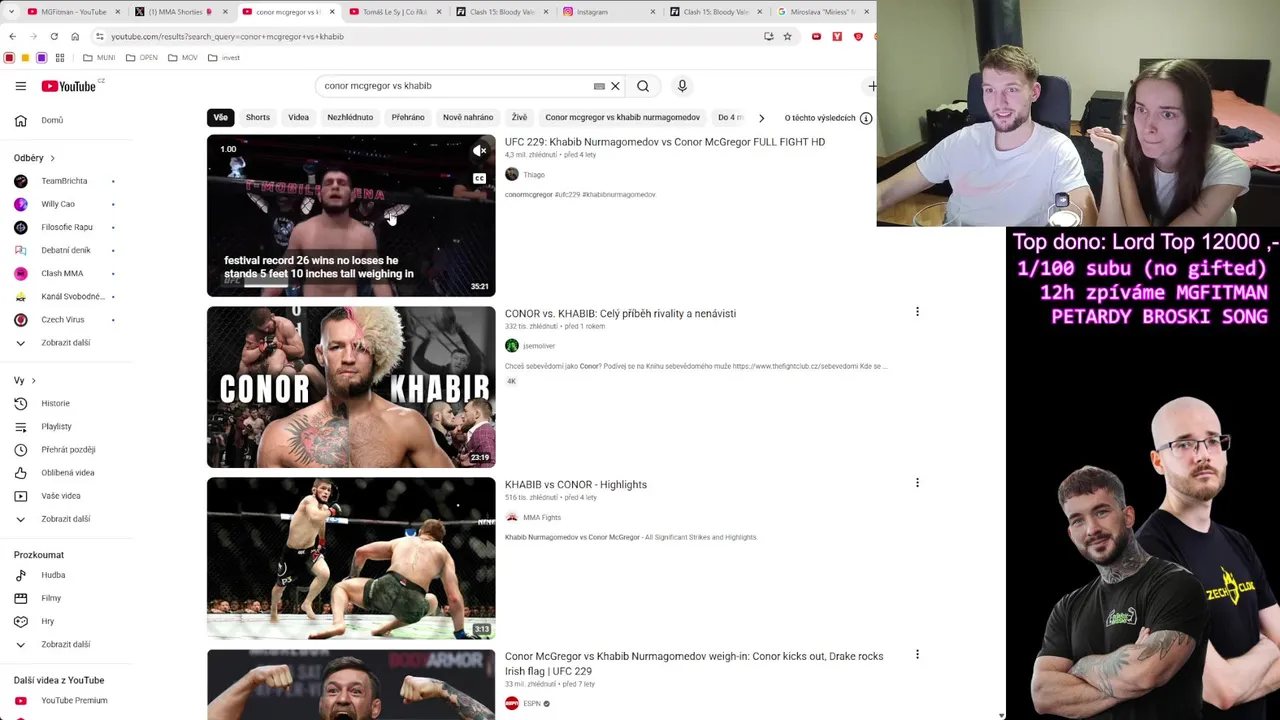
Task: Unmute the previewing UFC 229 video
Action: 480,151
